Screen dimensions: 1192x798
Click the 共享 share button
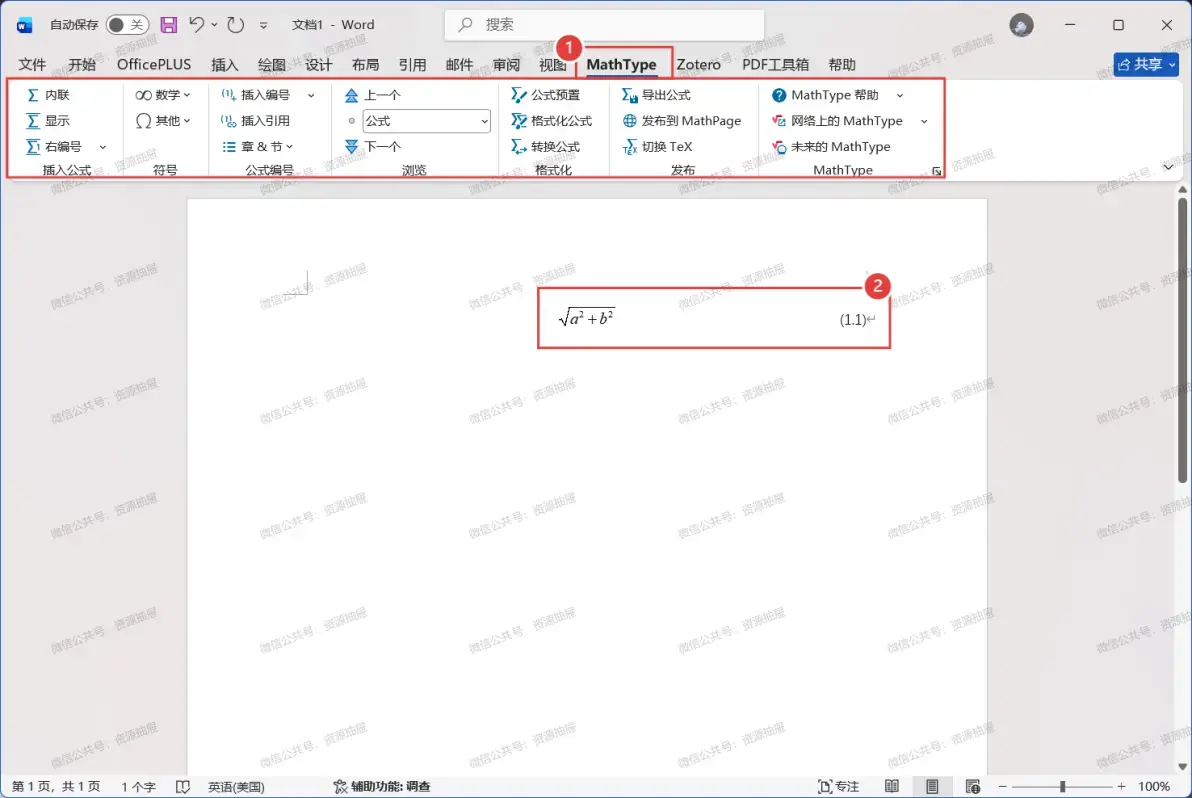(1146, 65)
